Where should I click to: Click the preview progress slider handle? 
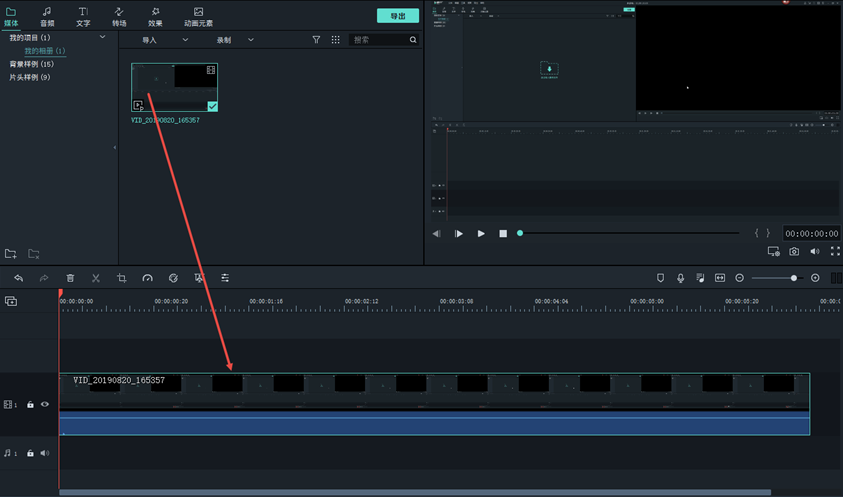tap(520, 233)
